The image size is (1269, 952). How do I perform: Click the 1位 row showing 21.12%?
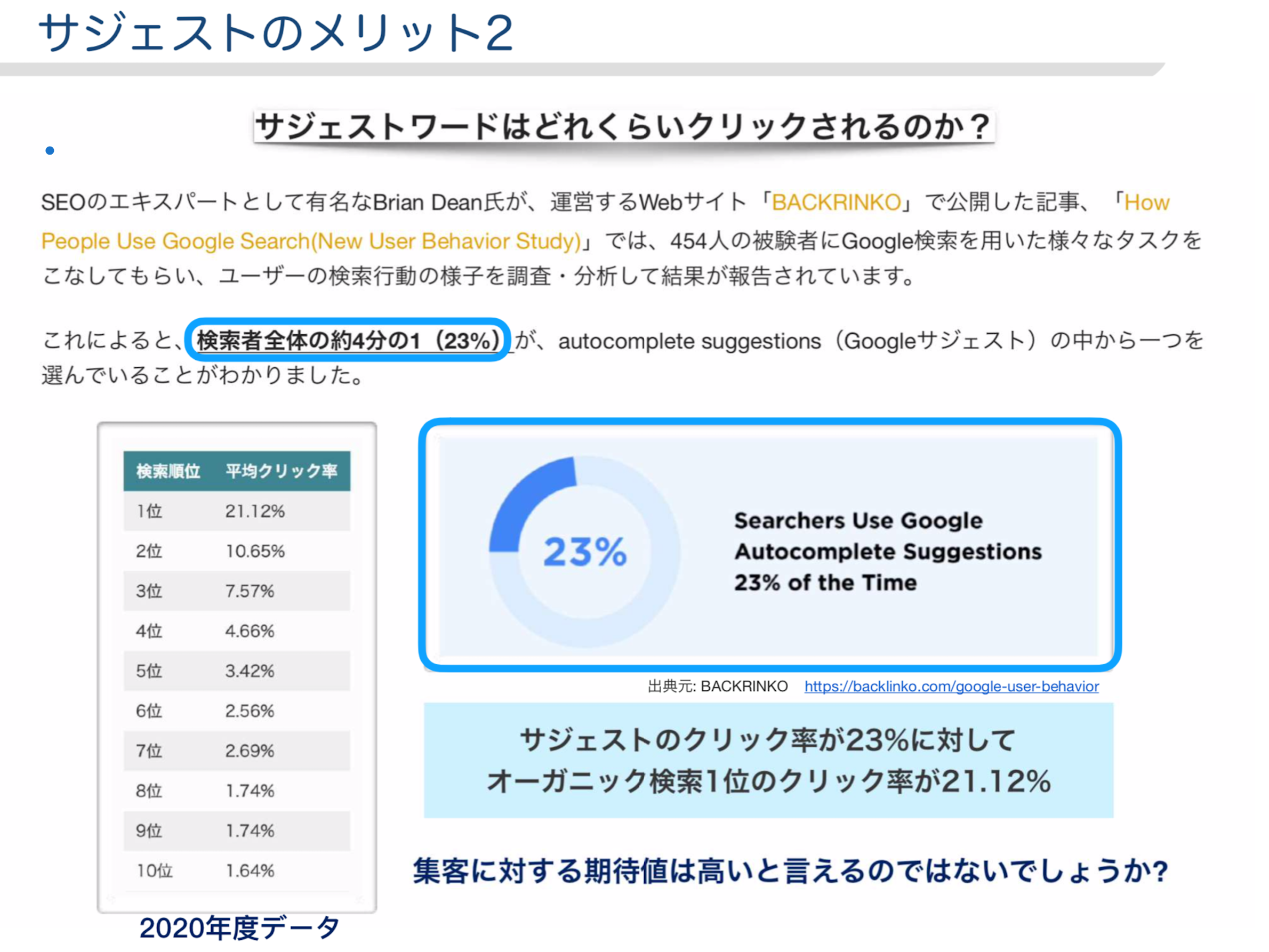[x=236, y=511]
